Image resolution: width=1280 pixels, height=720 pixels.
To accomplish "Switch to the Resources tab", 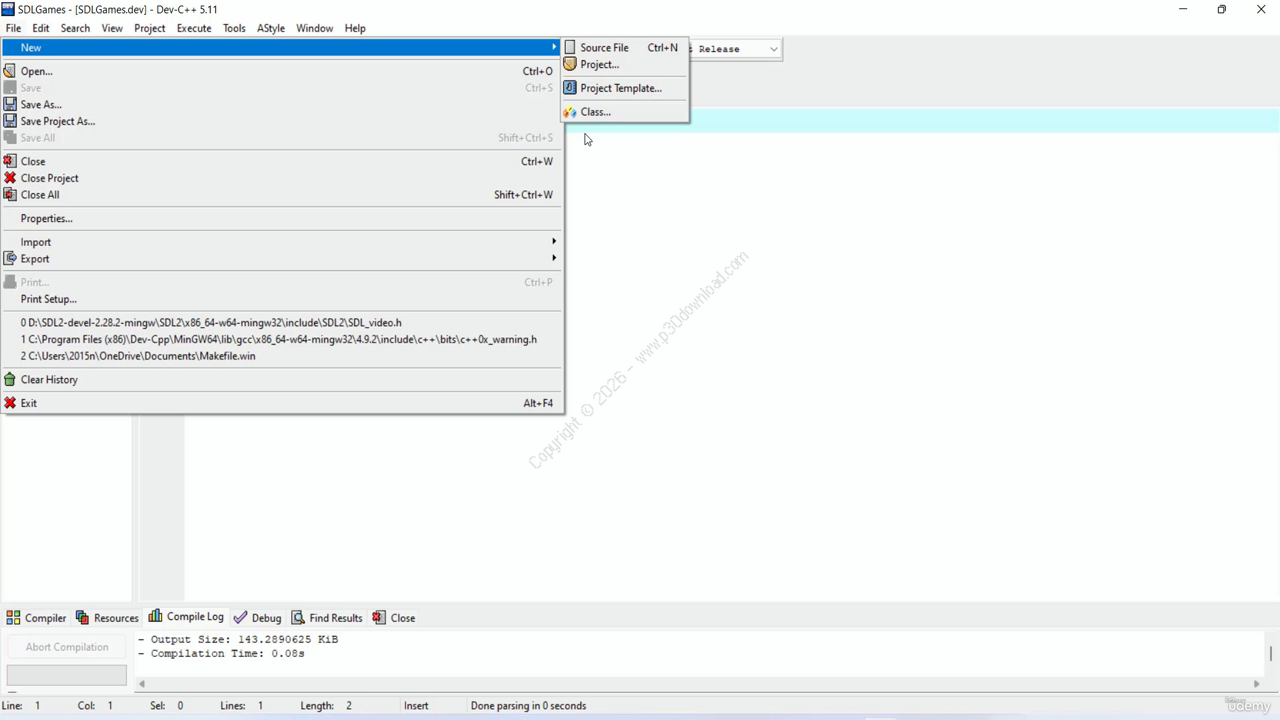I will coord(107,617).
